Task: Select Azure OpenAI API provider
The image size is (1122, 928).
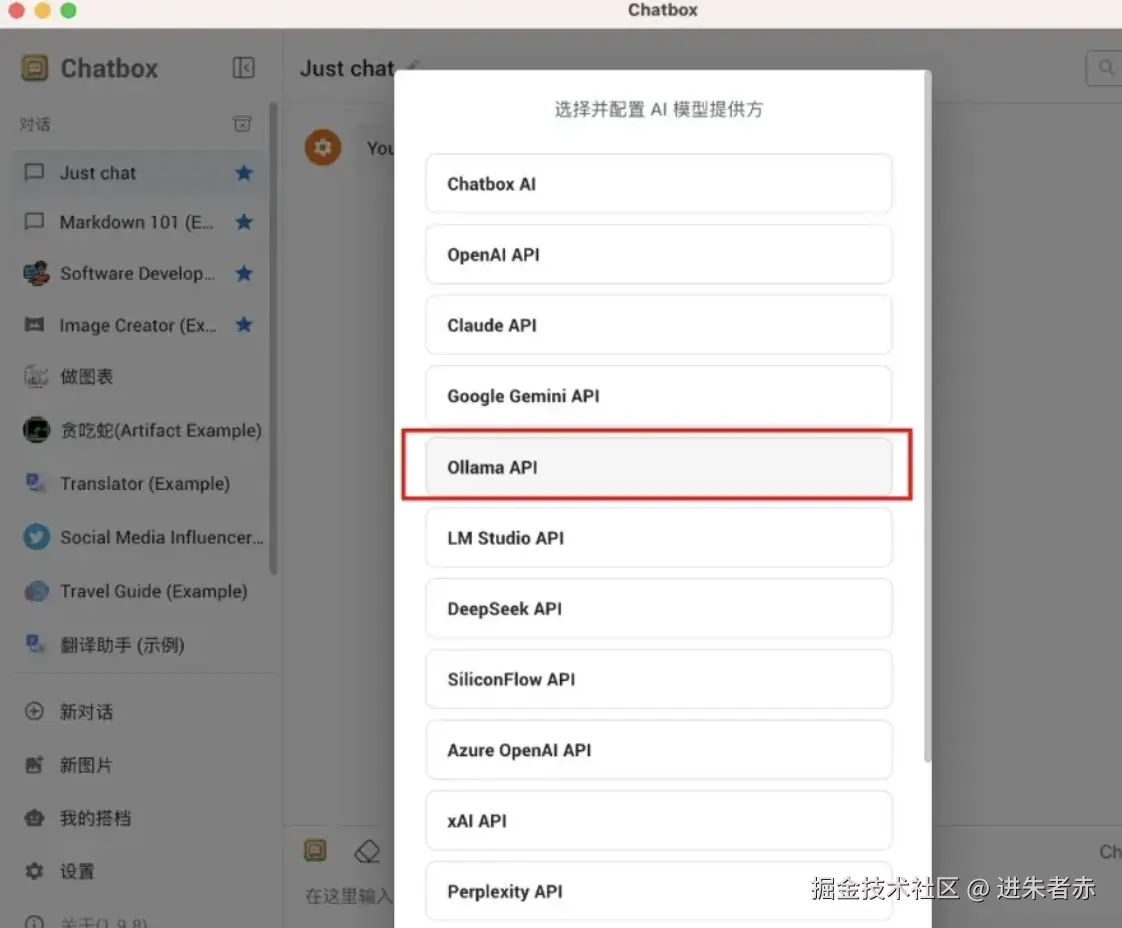Action: 658,750
